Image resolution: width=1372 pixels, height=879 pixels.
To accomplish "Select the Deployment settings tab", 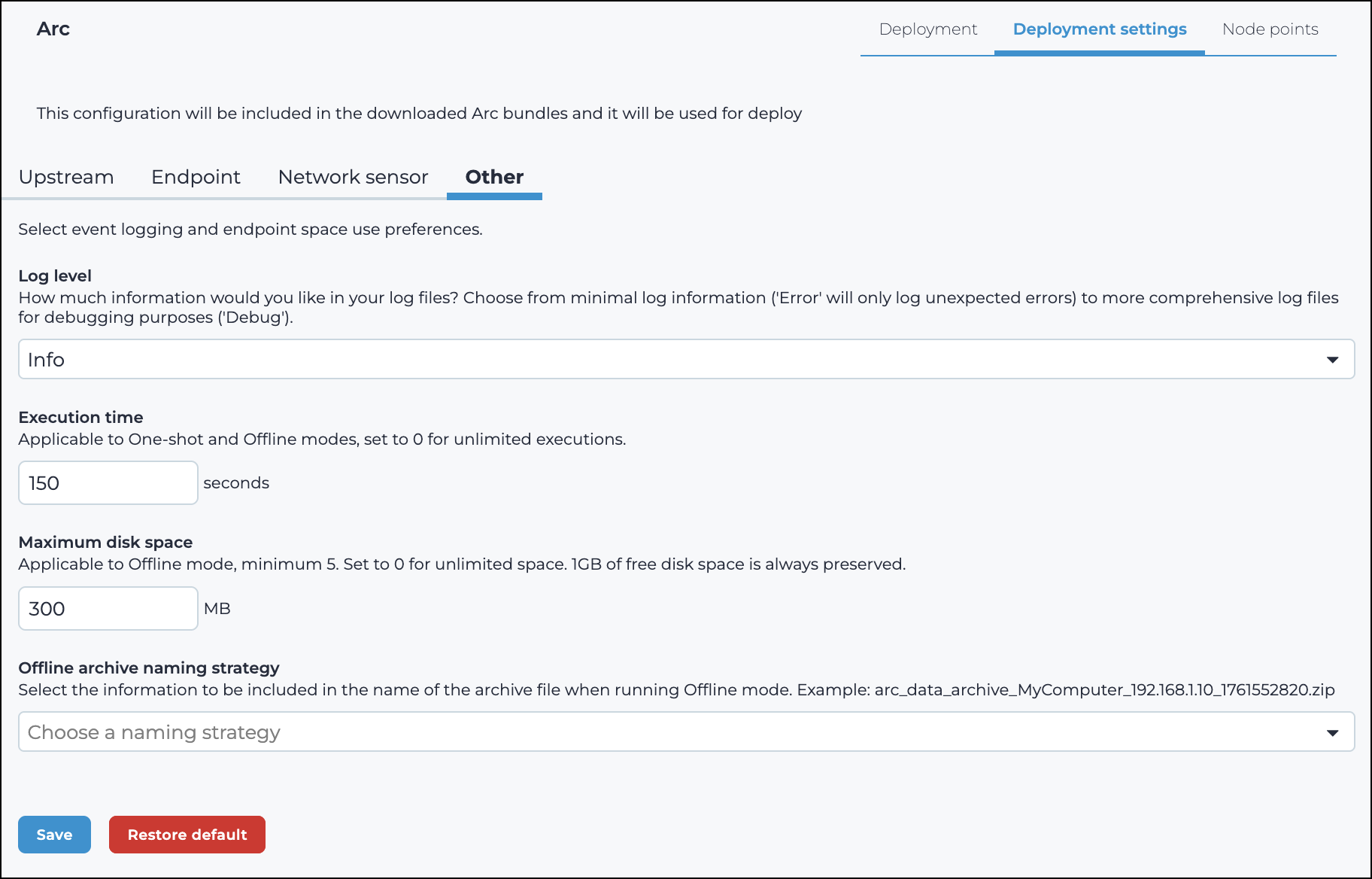I will coord(1100,29).
